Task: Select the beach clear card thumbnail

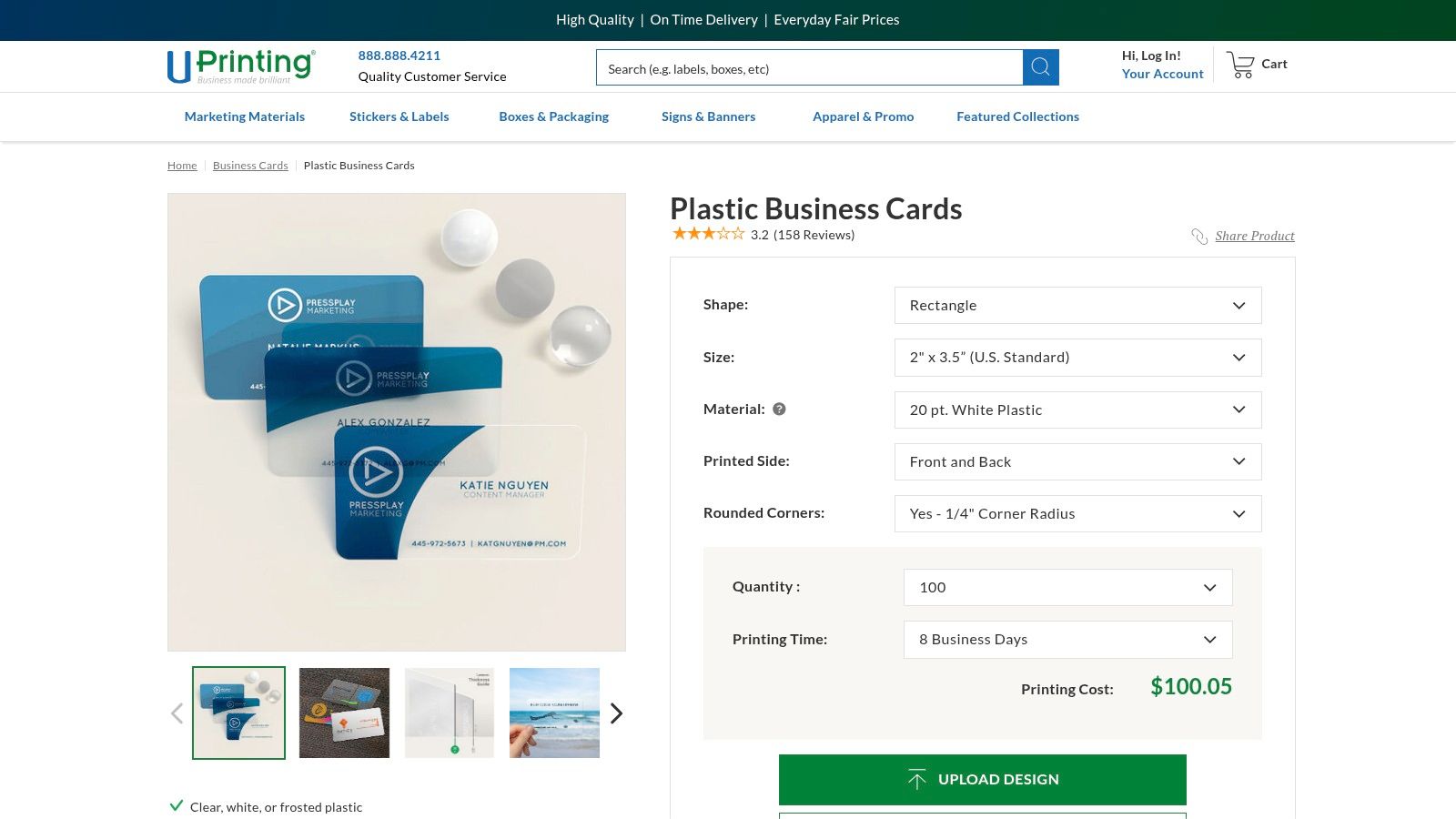Action: (555, 713)
